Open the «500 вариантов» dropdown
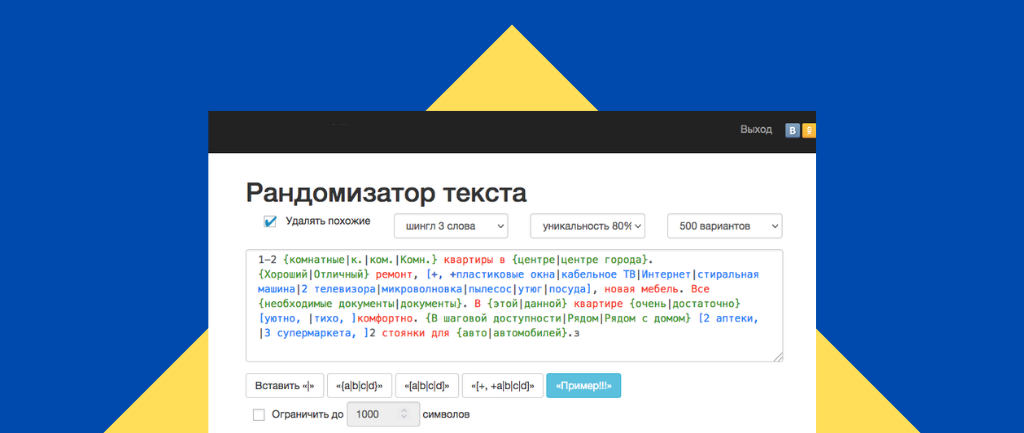The width and height of the screenshot is (1024, 433). (724, 226)
